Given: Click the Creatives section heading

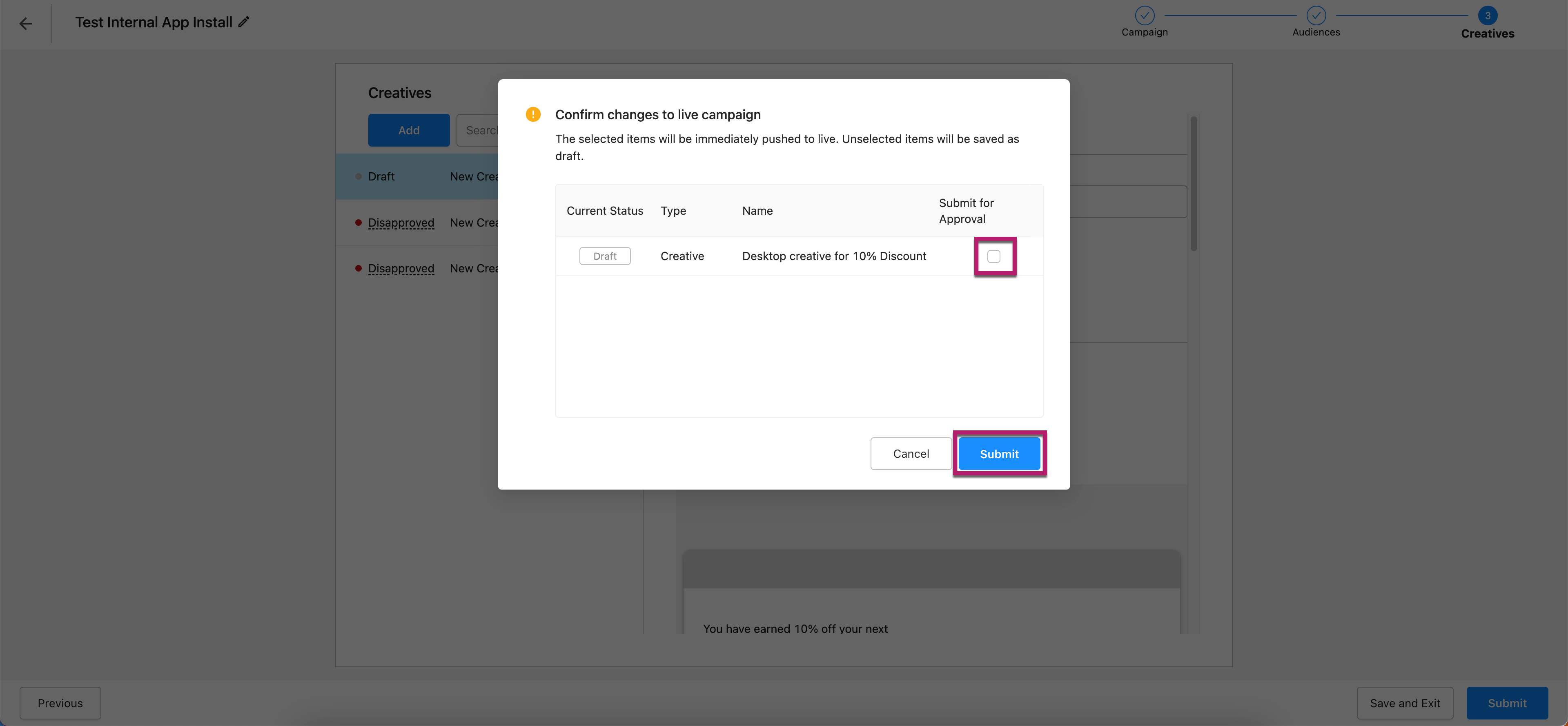Looking at the screenshot, I should click(x=400, y=93).
